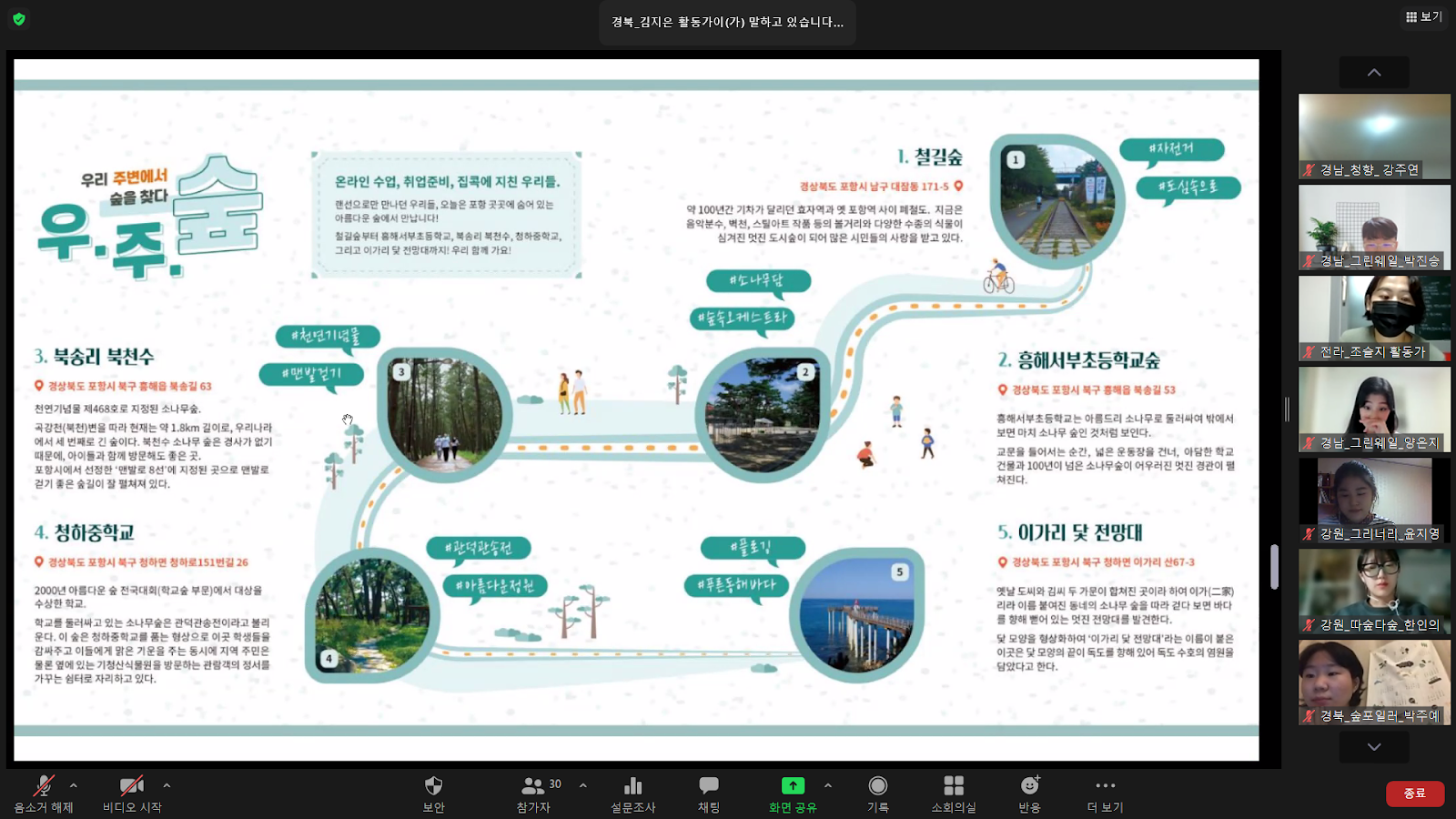The width and height of the screenshot is (1456, 819).
Task: Click the #천연기념물 hashtag bubble
Action: coord(328,337)
